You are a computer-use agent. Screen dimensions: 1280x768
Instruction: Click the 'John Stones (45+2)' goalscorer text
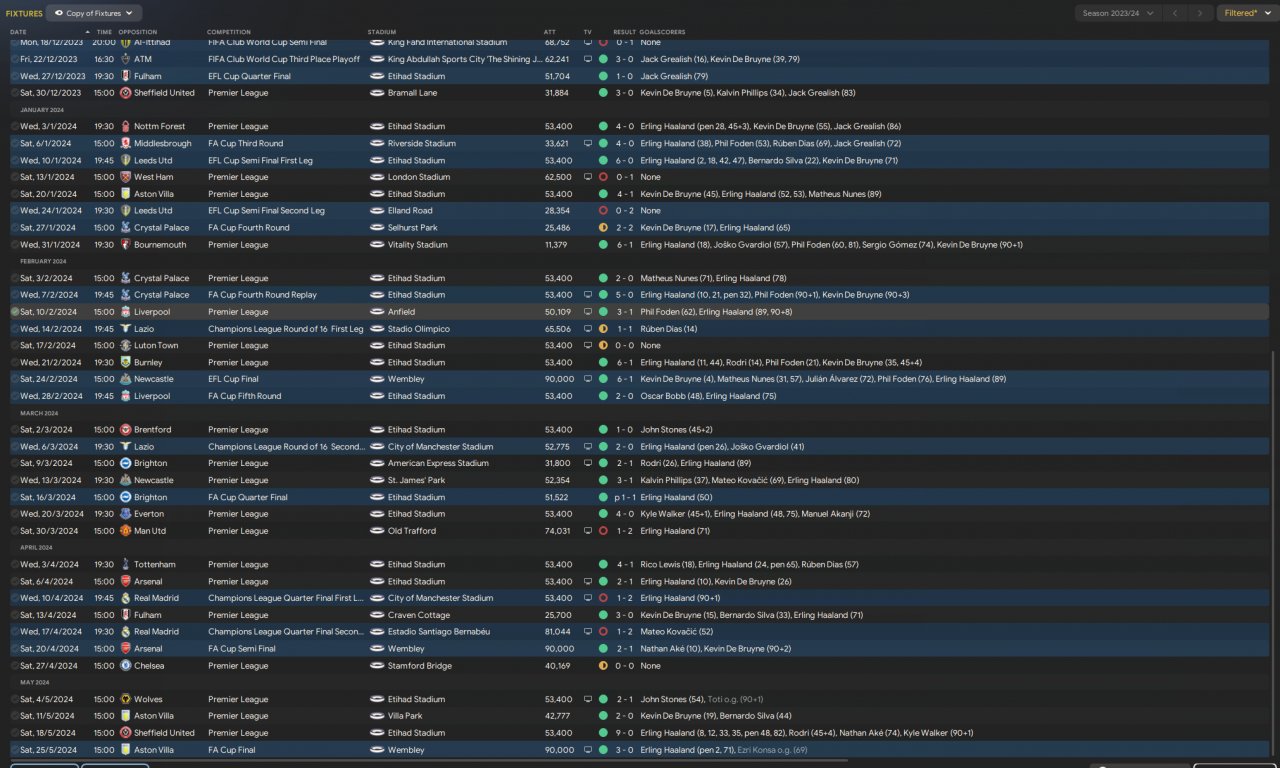click(677, 430)
